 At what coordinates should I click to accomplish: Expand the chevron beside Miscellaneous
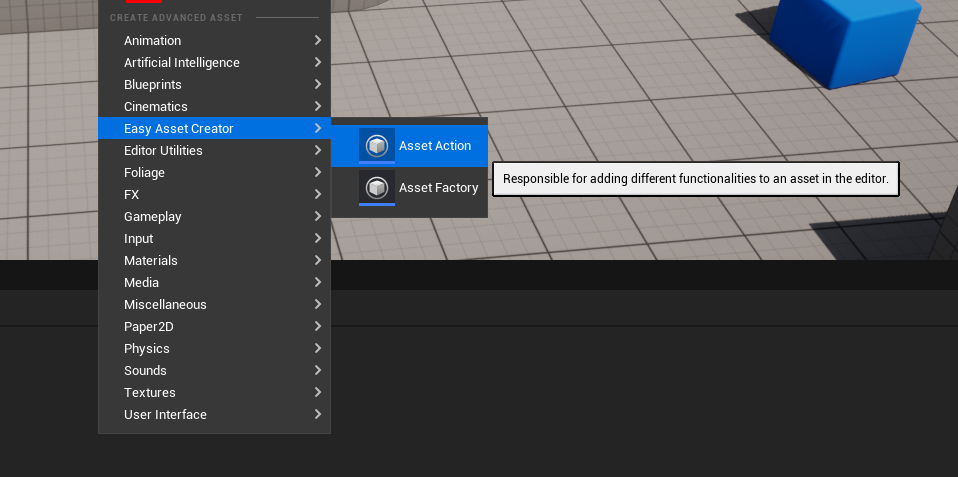click(x=318, y=304)
